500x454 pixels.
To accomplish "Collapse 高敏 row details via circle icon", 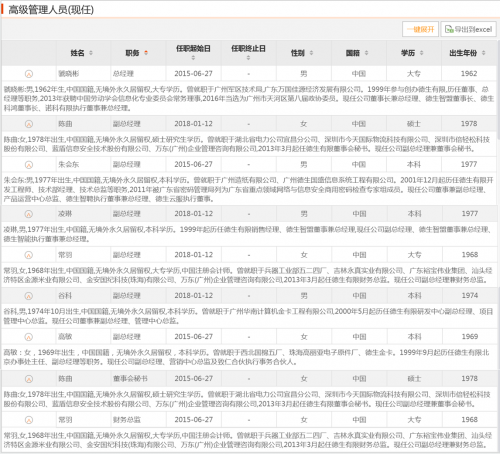I will point(29,337).
